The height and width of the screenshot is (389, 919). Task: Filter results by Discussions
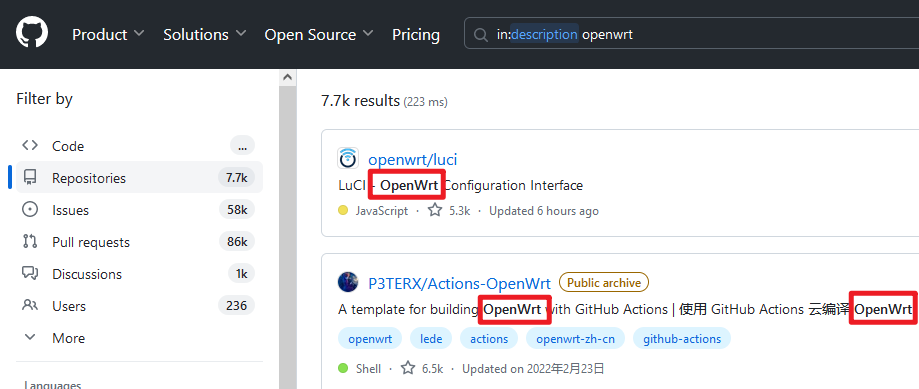pyautogui.click(x=139, y=274)
